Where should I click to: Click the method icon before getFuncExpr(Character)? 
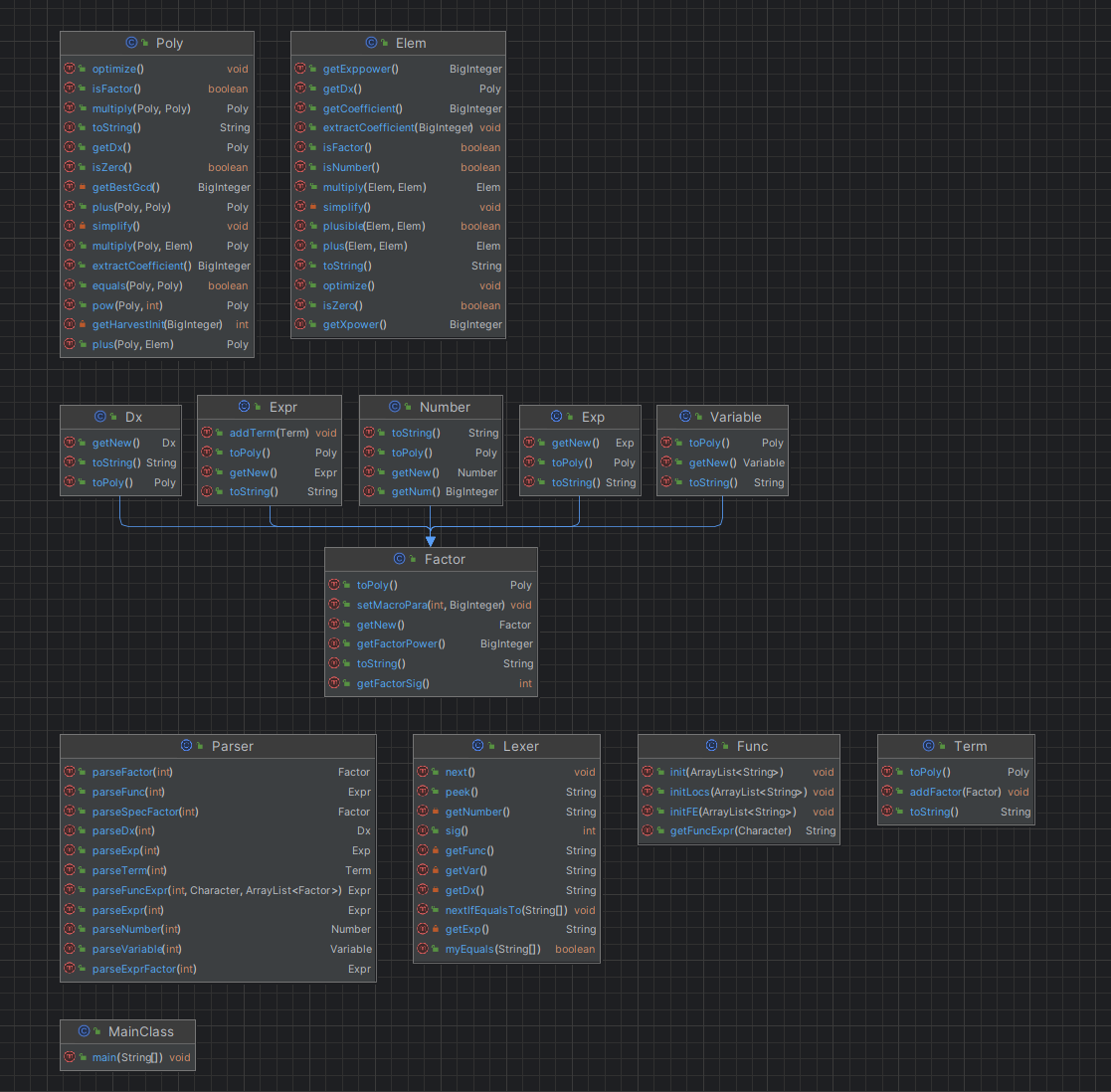[648, 830]
